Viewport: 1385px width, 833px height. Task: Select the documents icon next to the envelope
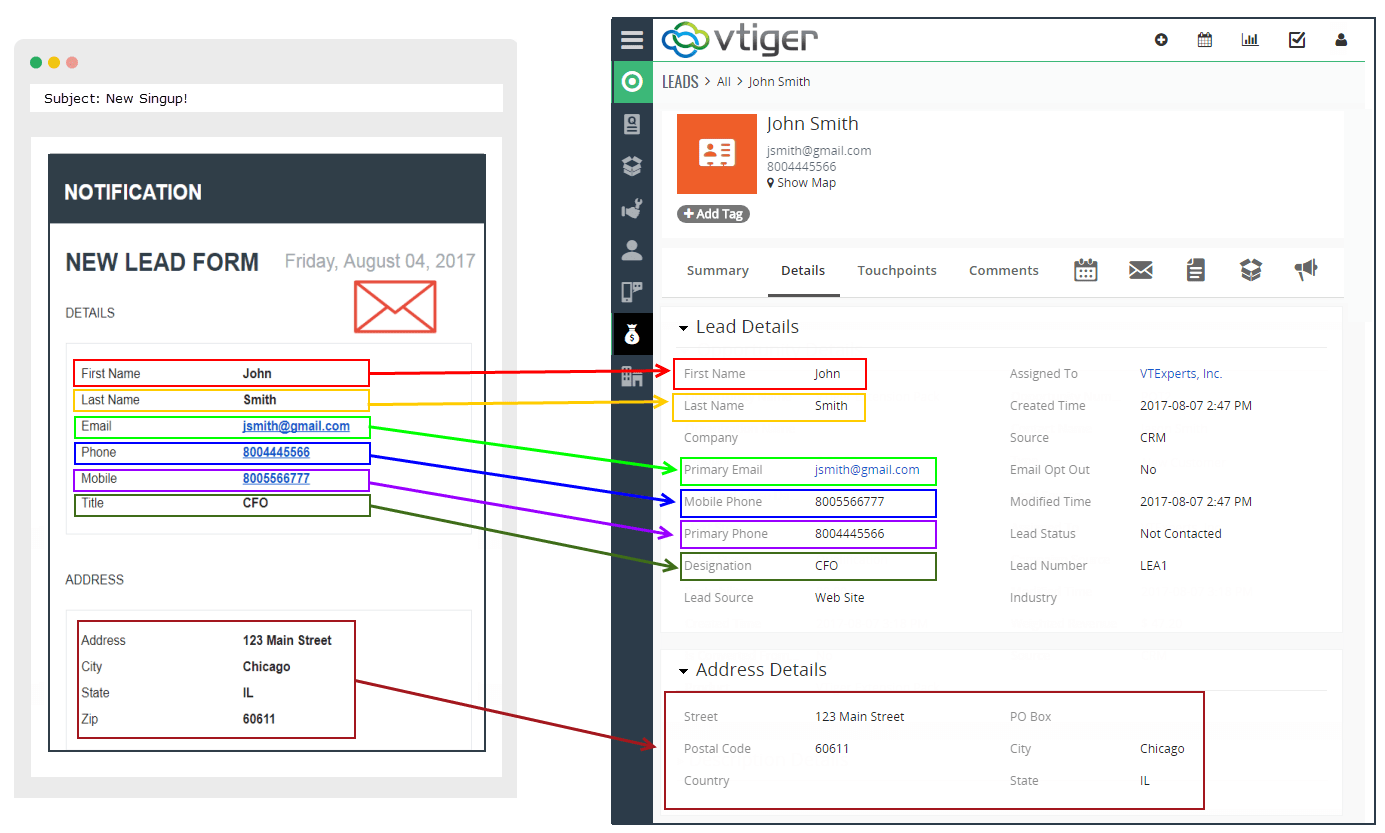(1196, 270)
